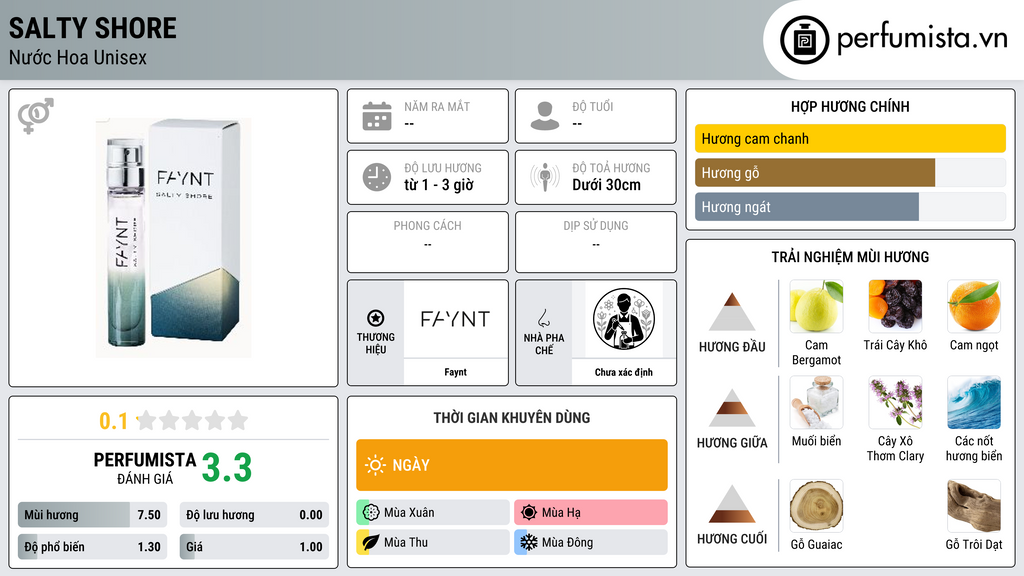Click the nose icon above Nhà pha chế
The height and width of the screenshot is (576, 1024).
(x=543, y=318)
